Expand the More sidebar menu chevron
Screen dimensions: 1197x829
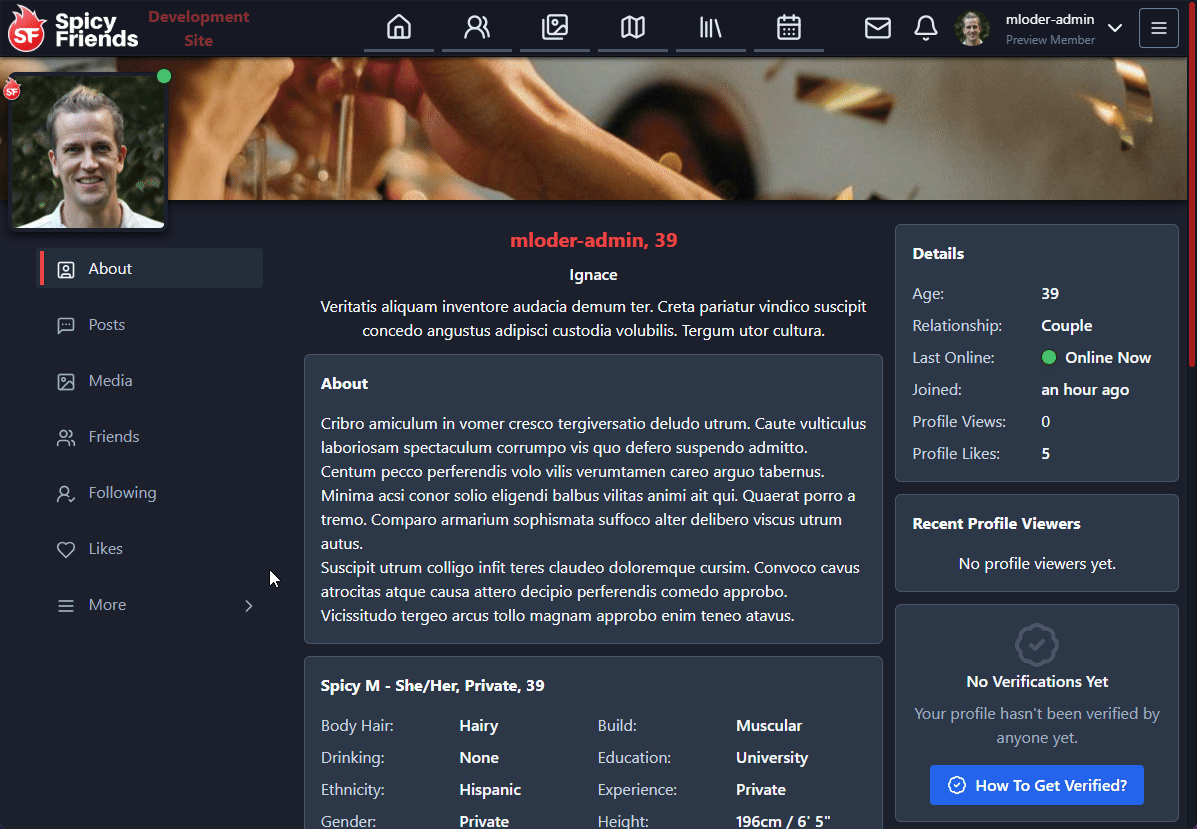249,605
